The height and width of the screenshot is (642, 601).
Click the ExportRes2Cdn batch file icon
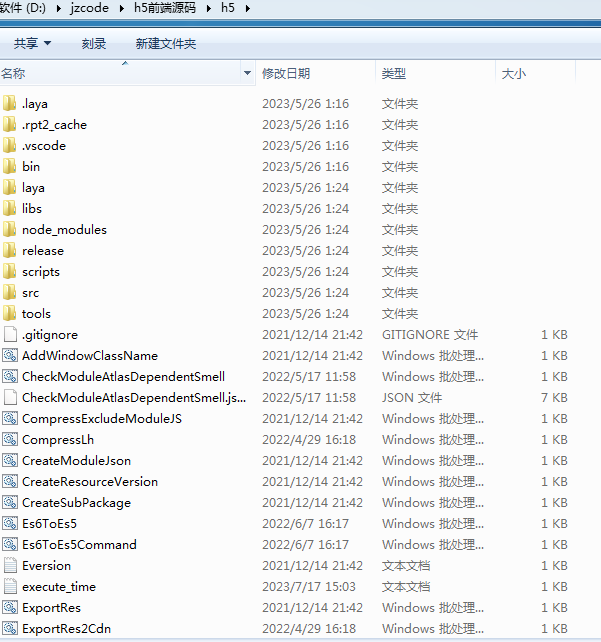(x=10, y=628)
